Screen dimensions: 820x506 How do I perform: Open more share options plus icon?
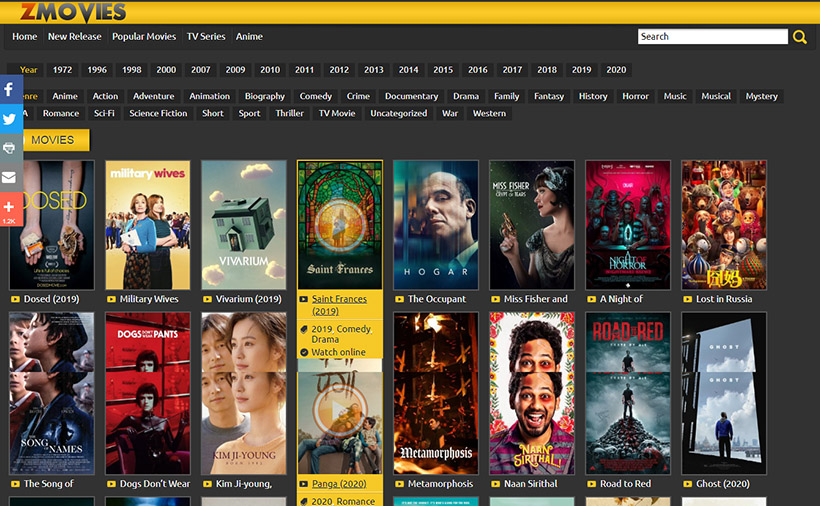pos(9,209)
